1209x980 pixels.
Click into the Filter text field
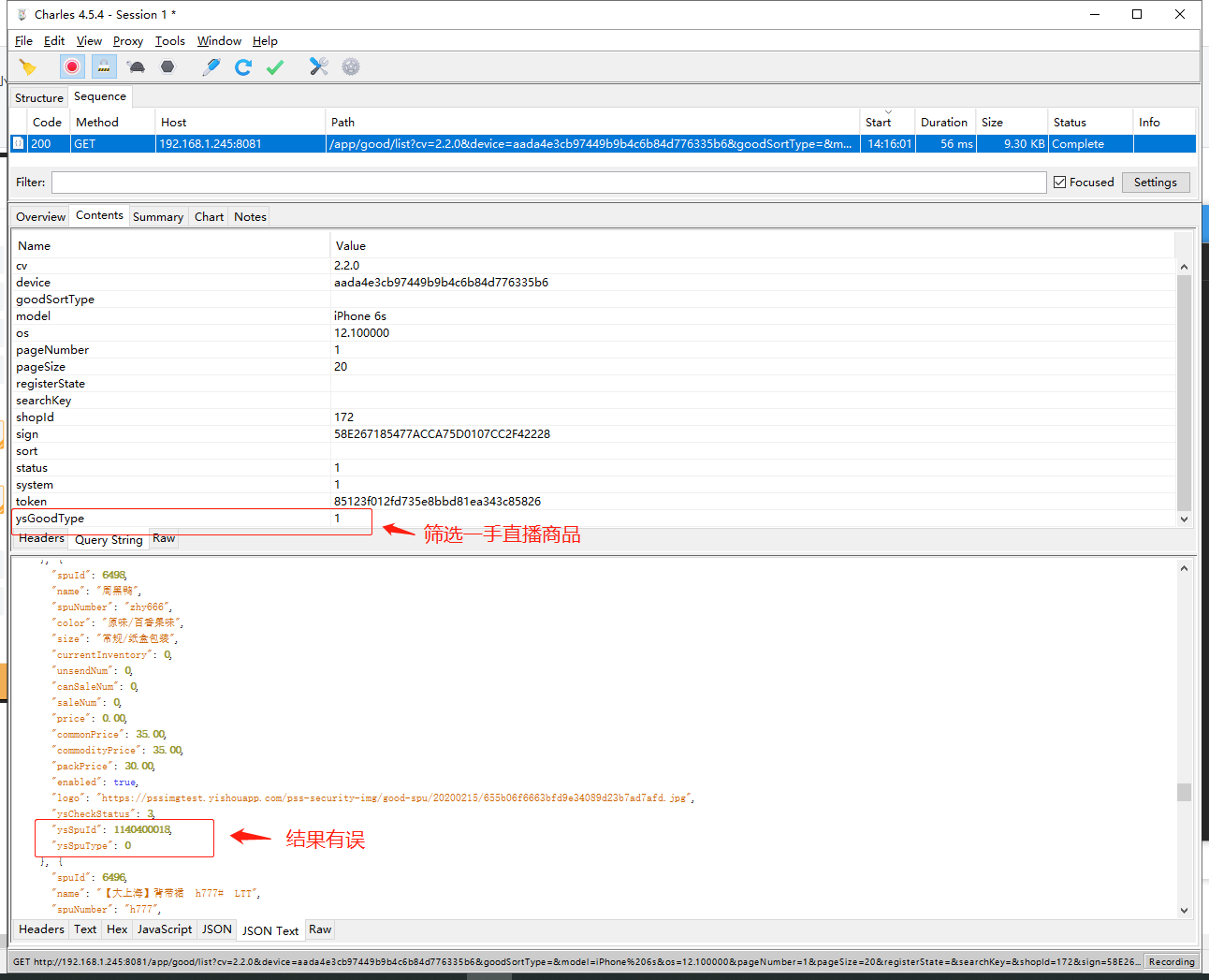tap(548, 183)
